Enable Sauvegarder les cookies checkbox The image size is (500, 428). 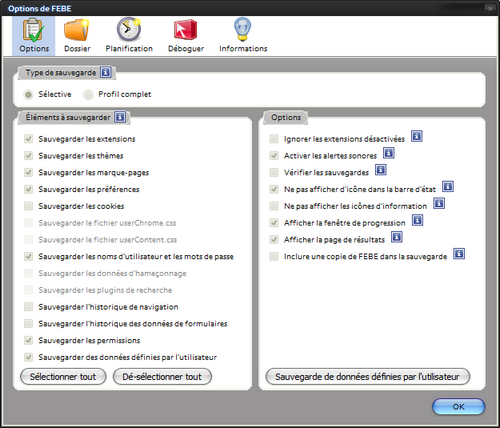click(28, 206)
